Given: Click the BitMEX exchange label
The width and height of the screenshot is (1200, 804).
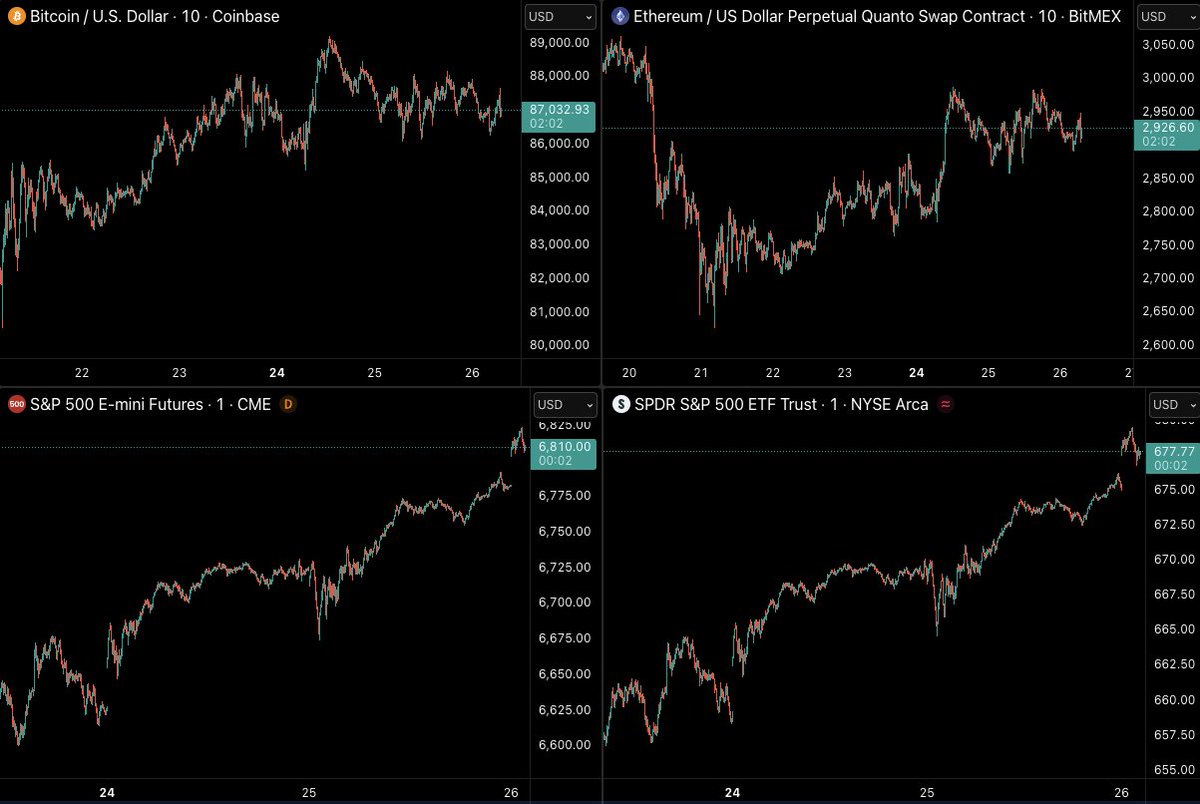Looking at the screenshot, I should 1097,16.
